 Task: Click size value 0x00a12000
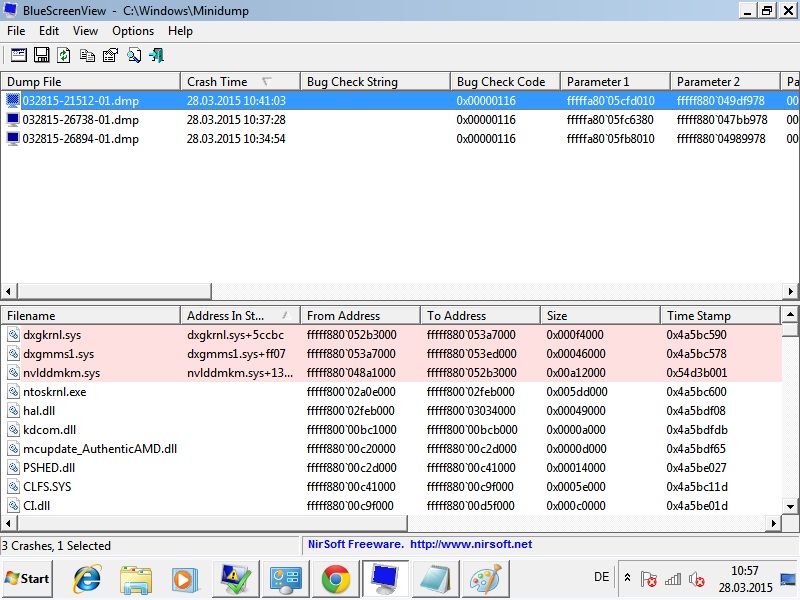576,372
